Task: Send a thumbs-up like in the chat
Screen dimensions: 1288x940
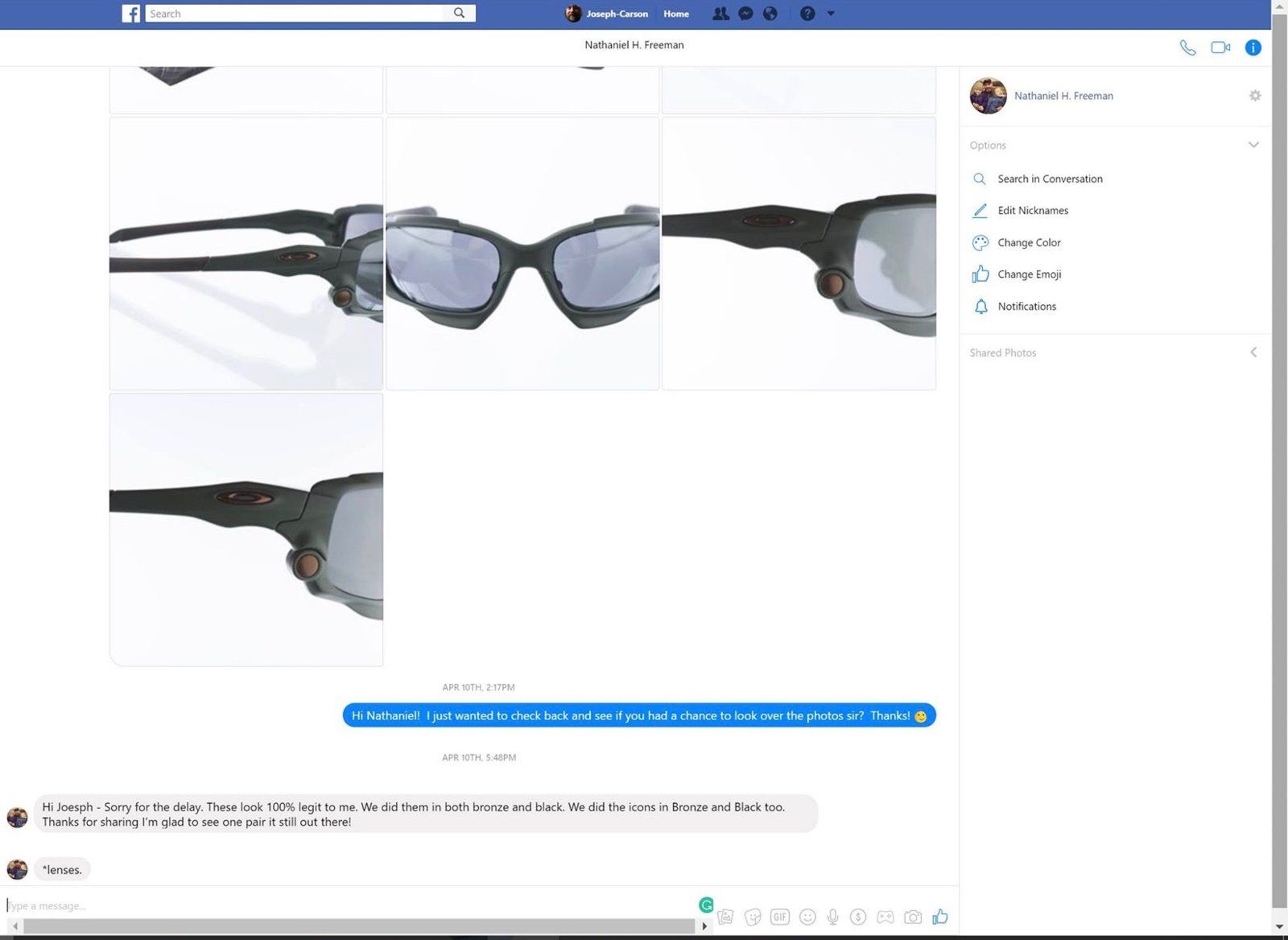Action: (x=939, y=917)
